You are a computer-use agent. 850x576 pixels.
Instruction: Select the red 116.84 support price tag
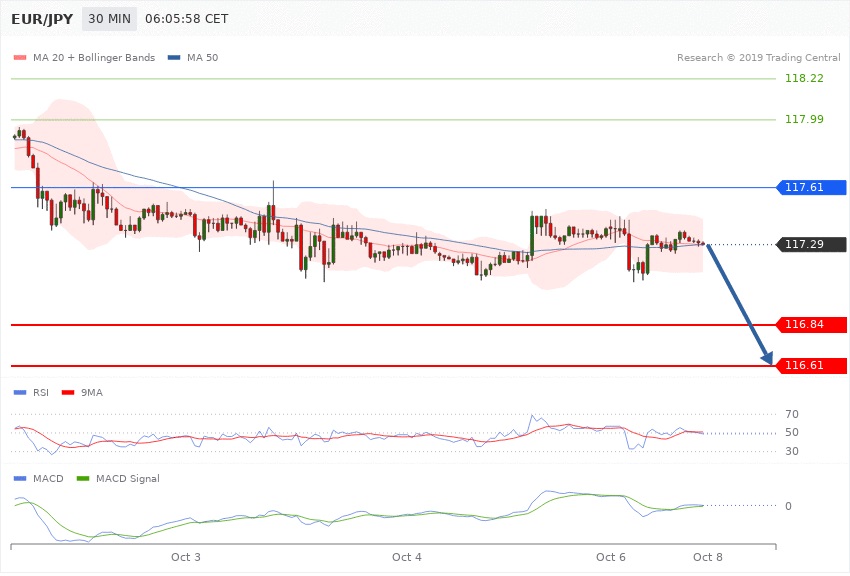(x=812, y=324)
